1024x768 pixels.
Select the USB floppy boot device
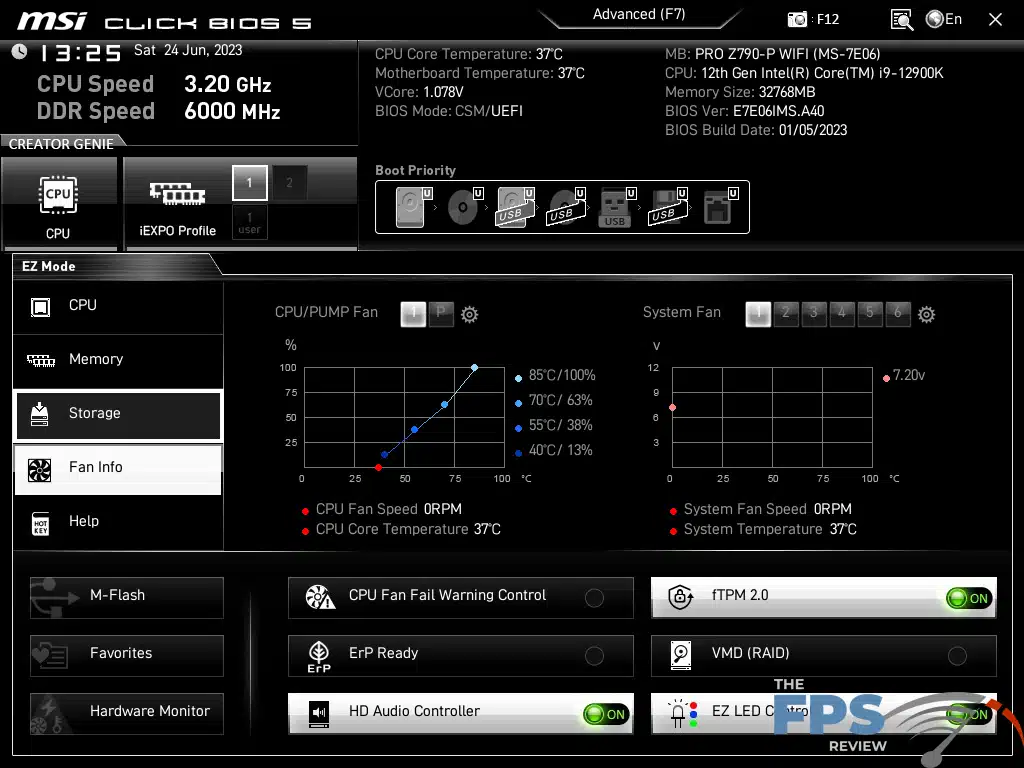point(667,206)
